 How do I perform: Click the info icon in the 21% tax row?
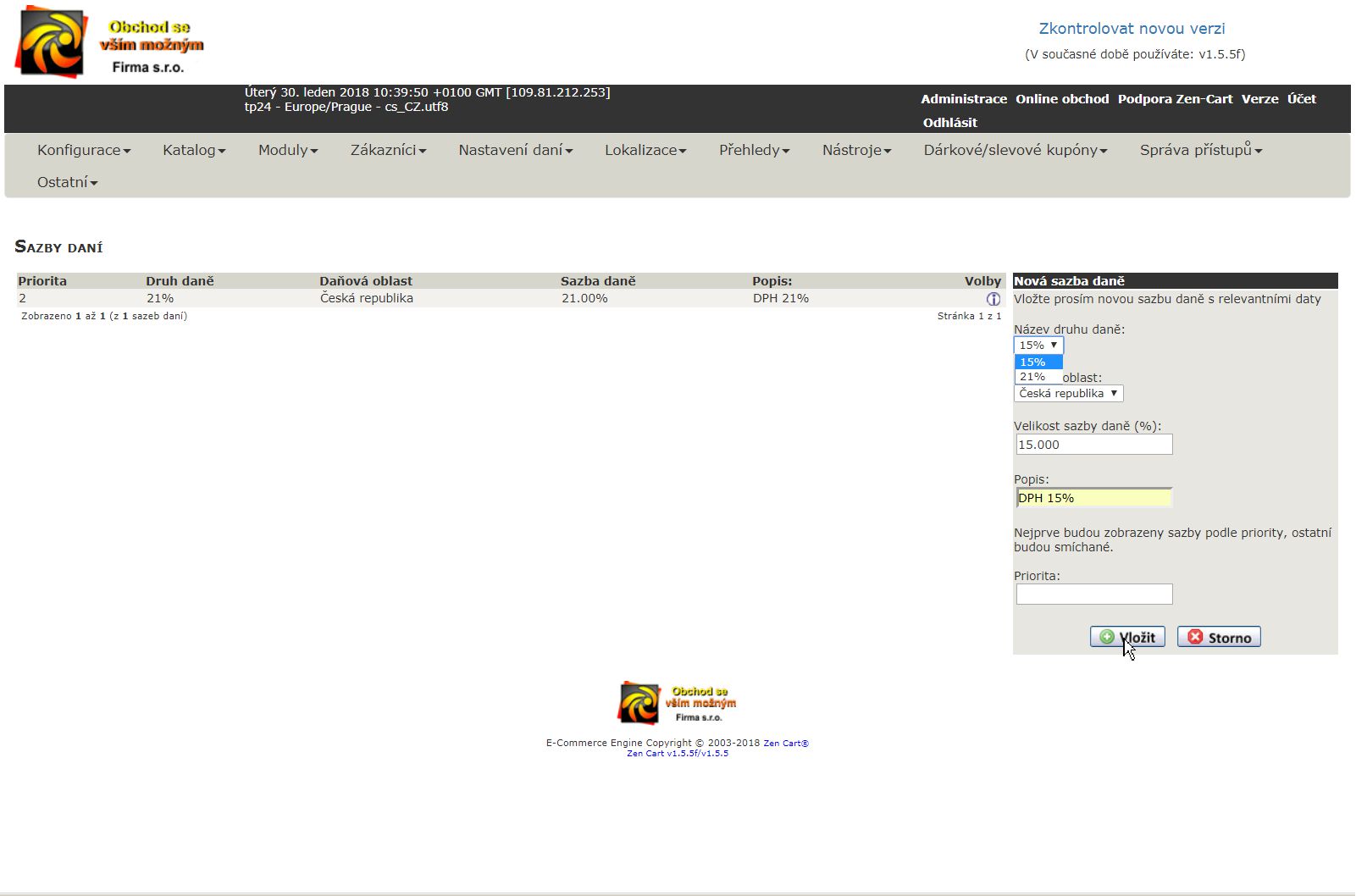pos(993,299)
